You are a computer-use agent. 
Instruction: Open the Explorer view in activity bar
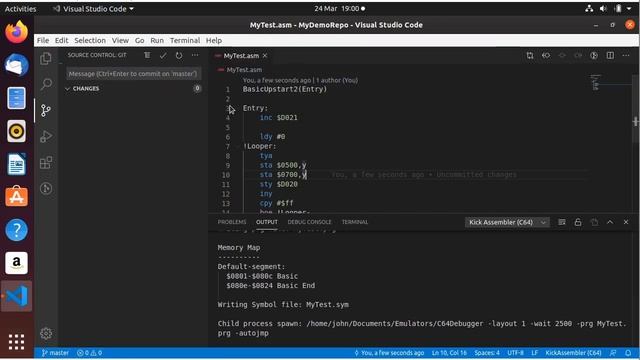click(46, 58)
